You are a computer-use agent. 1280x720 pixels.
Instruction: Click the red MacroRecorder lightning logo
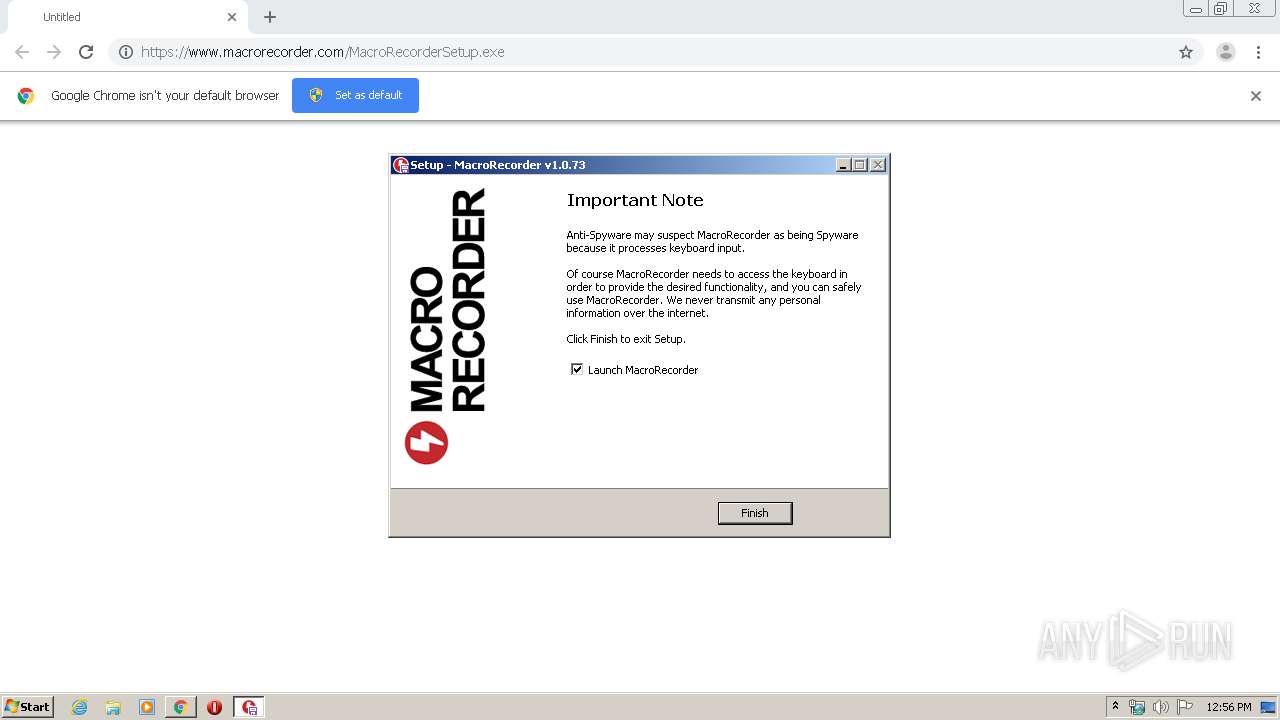[426, 442]
